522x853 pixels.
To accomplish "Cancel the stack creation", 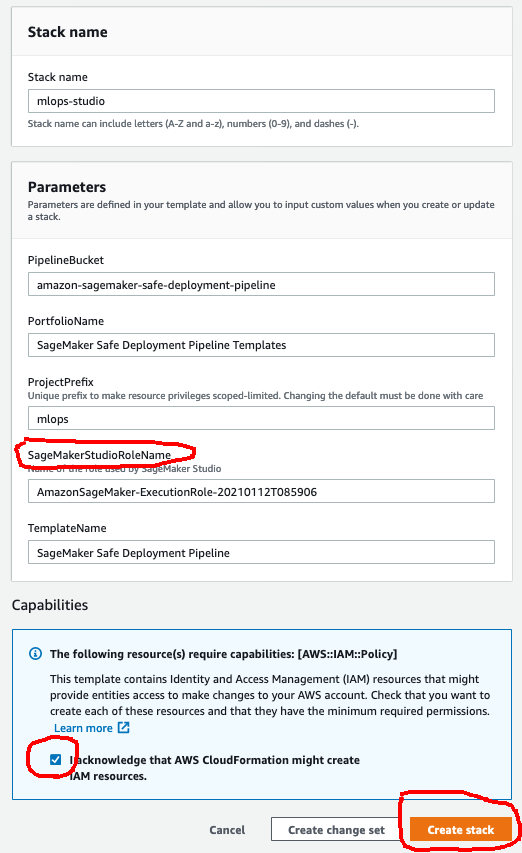I will [227, 830].
